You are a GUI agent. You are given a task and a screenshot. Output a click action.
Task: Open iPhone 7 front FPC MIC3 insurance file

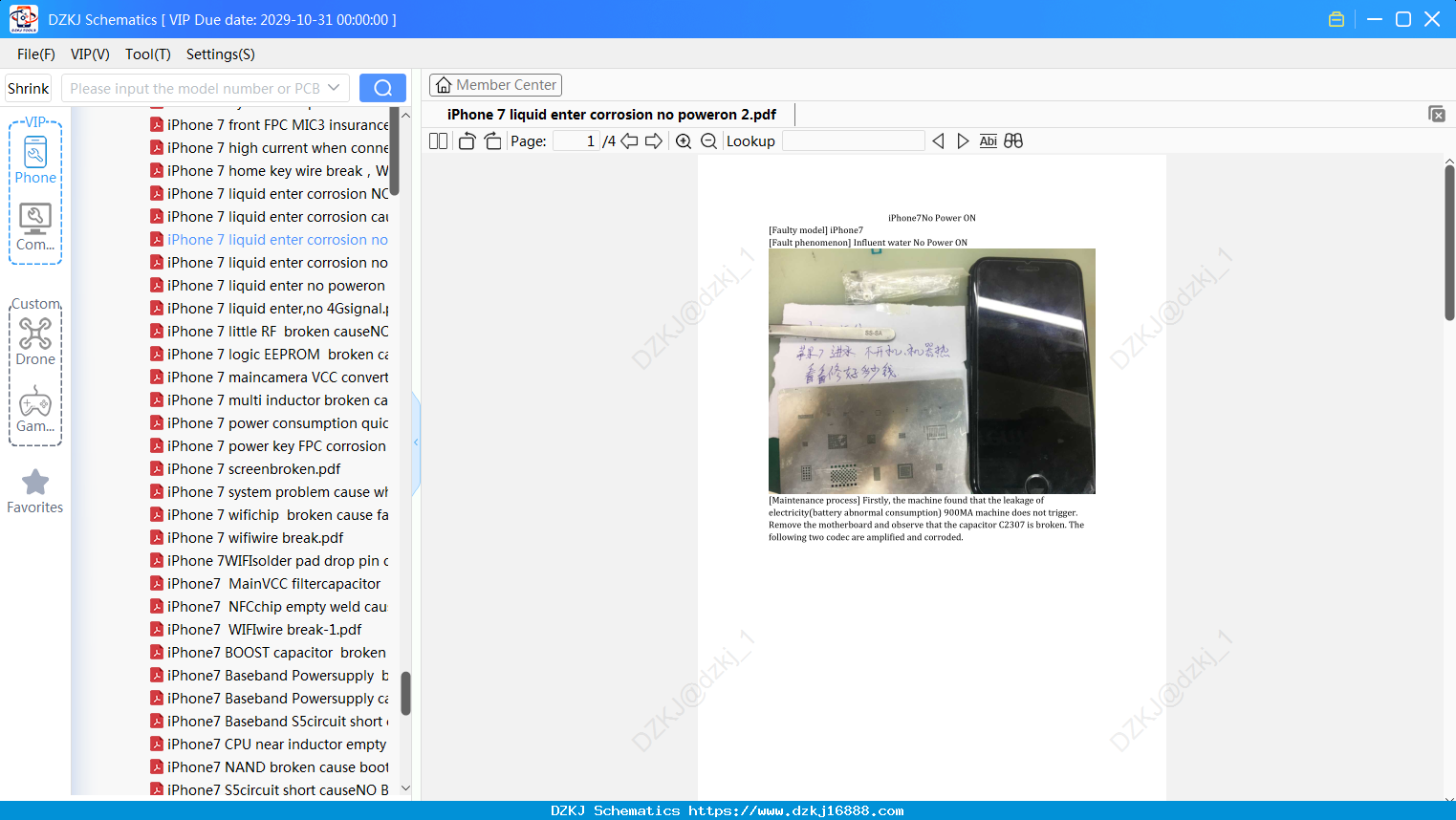[x=277, y=124]
